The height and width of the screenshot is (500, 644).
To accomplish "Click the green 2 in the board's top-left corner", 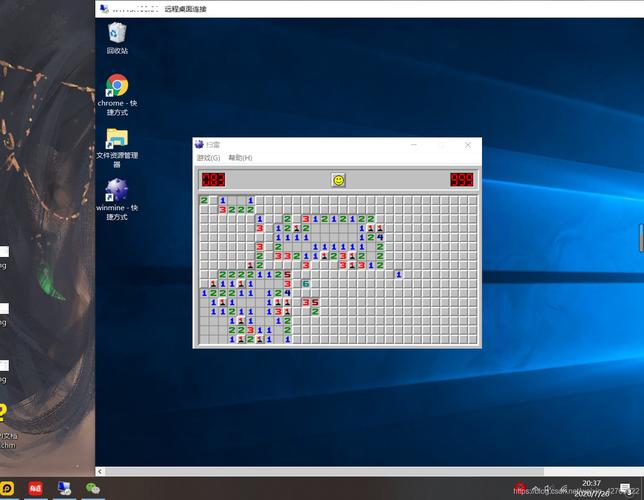I will (x=204, y=200).
